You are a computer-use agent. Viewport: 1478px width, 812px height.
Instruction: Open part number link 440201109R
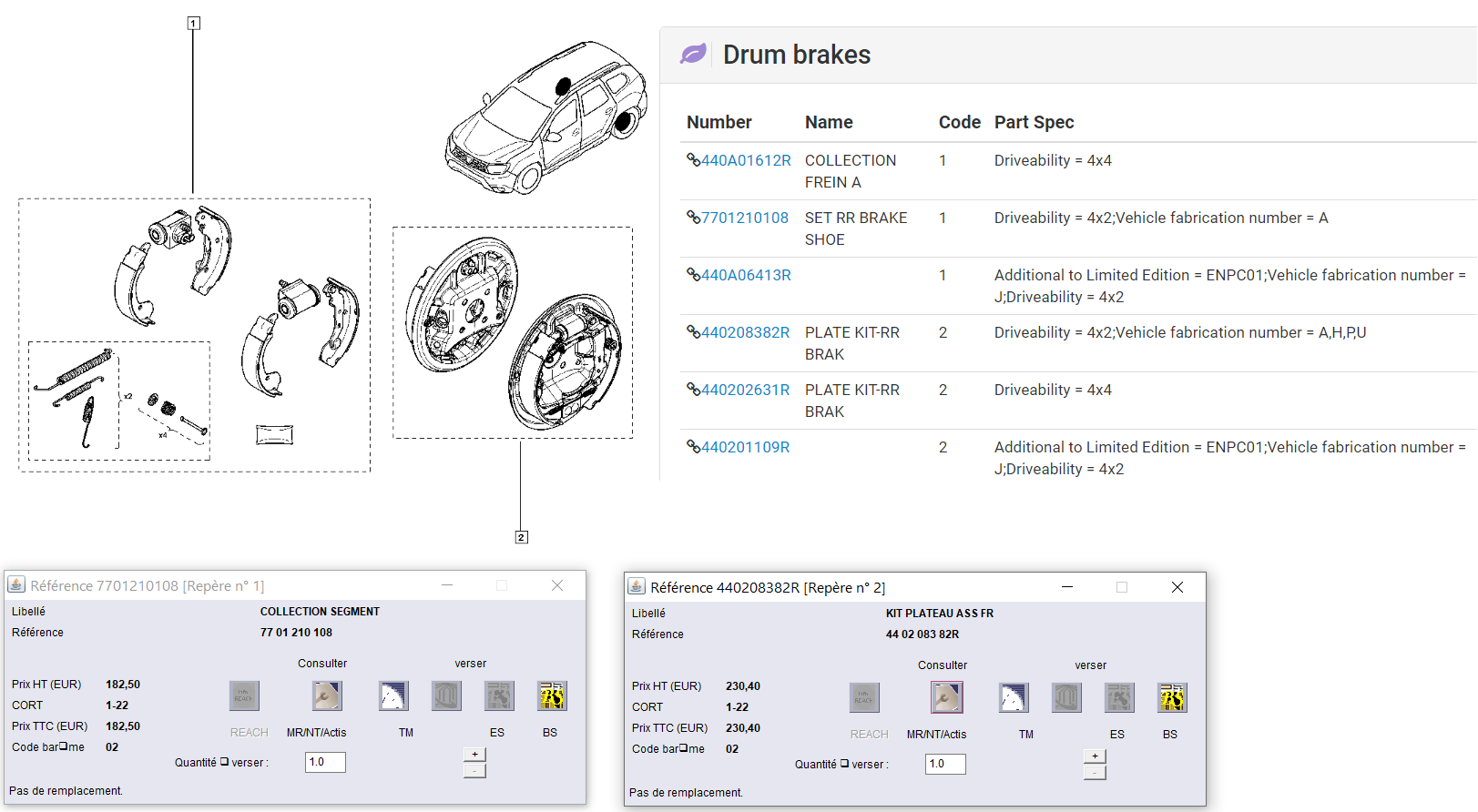745,447
